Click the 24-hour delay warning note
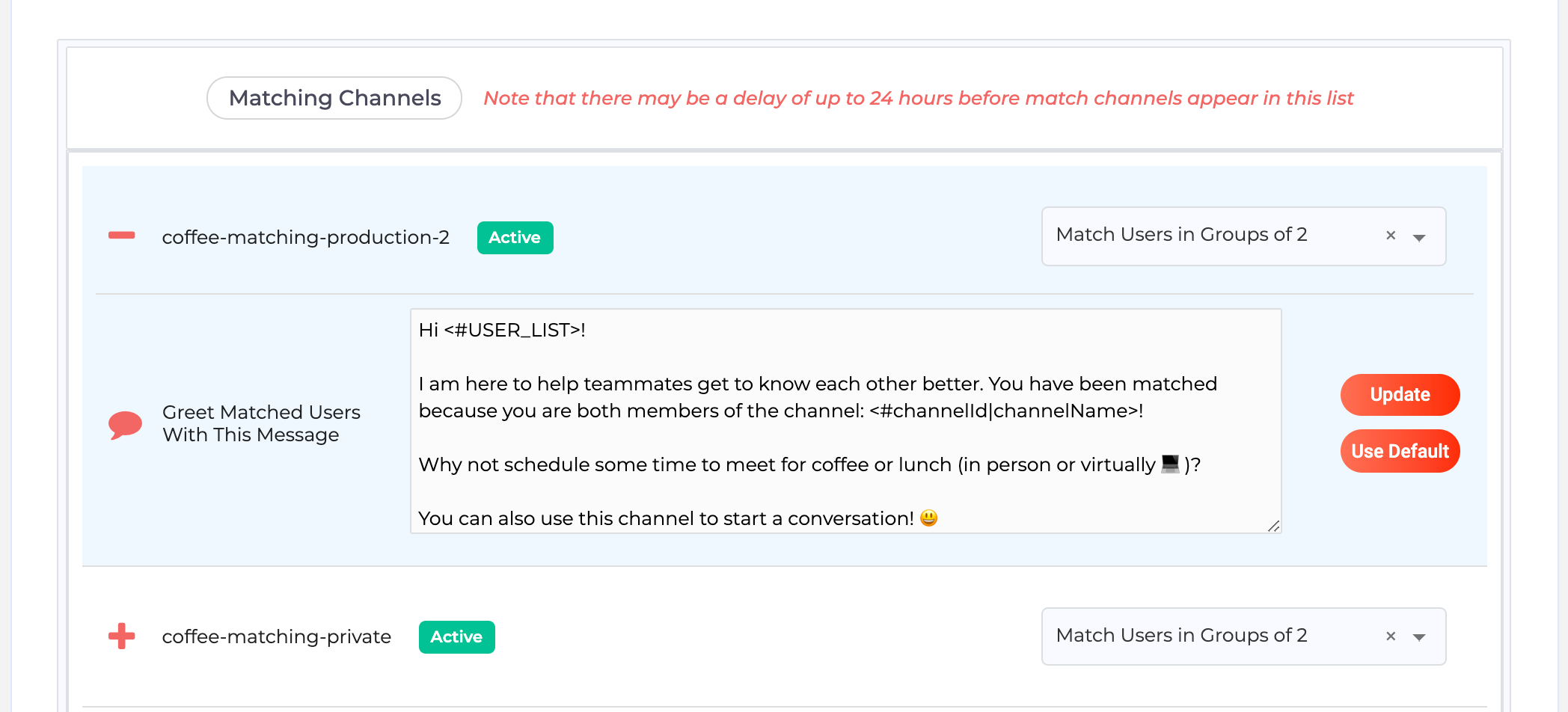The image size is (1568, 712). [x=919, y=98]
